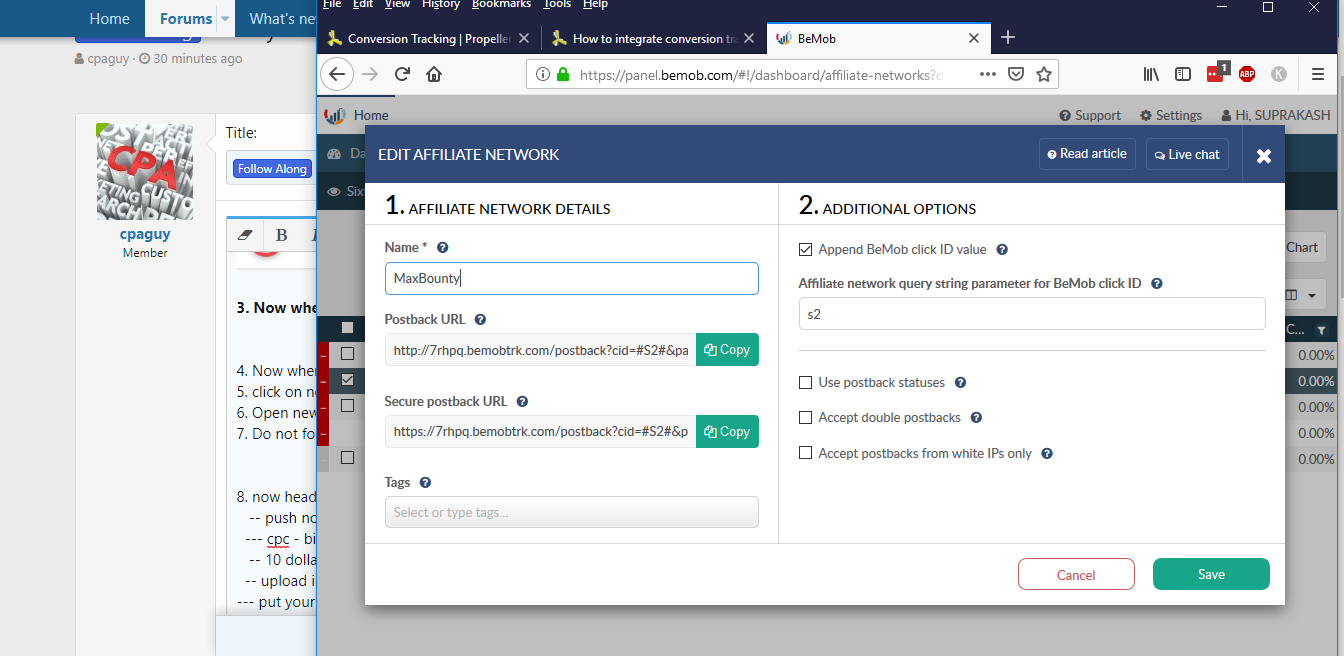Open Firefox View menu

coord(397,5)
